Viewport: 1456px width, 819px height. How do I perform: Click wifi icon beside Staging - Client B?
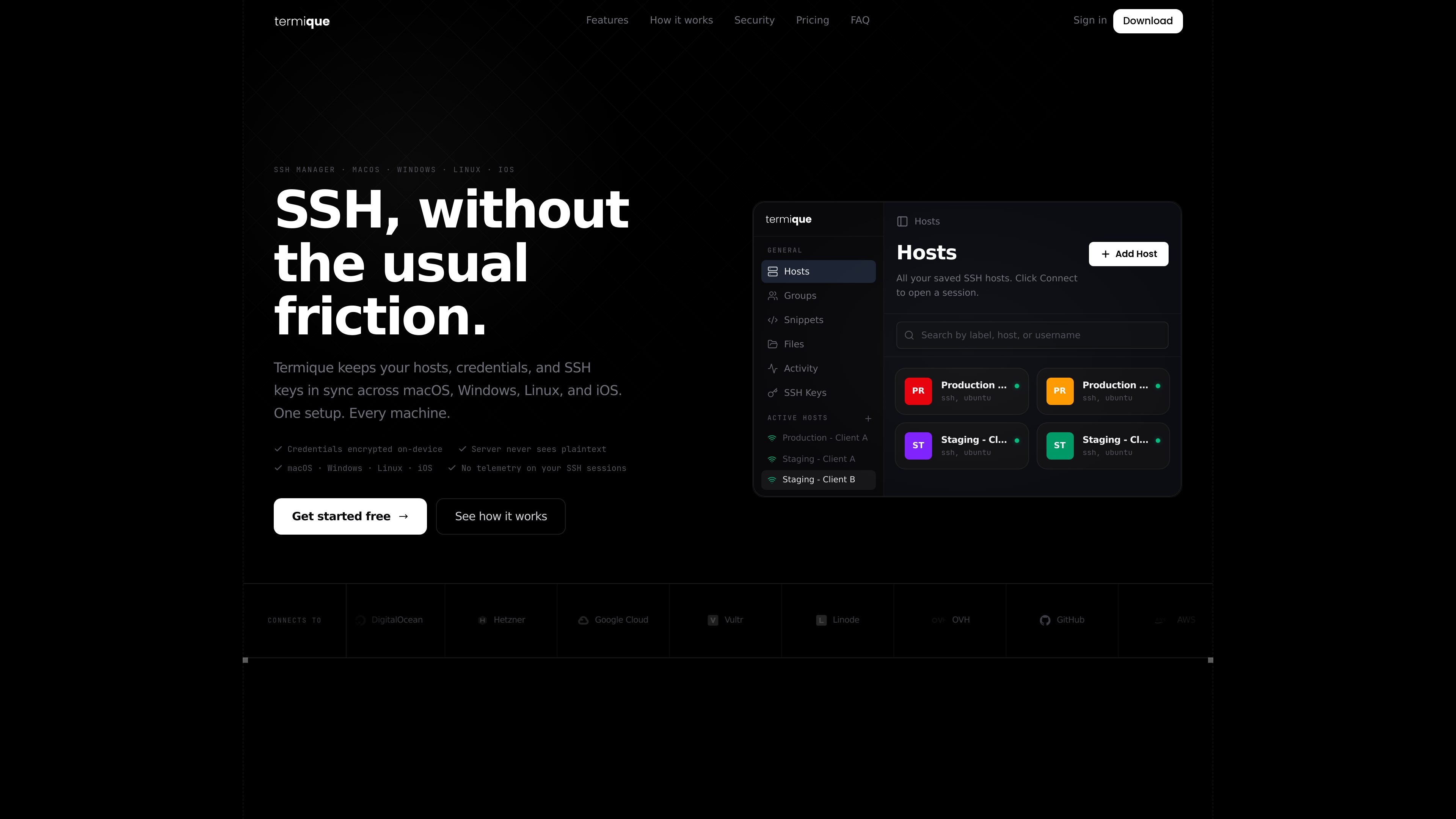772,480
